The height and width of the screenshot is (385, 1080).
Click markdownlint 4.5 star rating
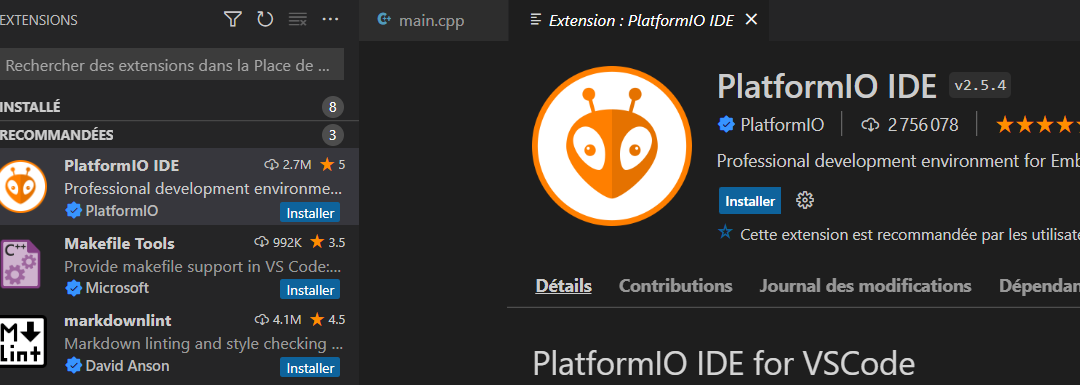pos(327,320)
